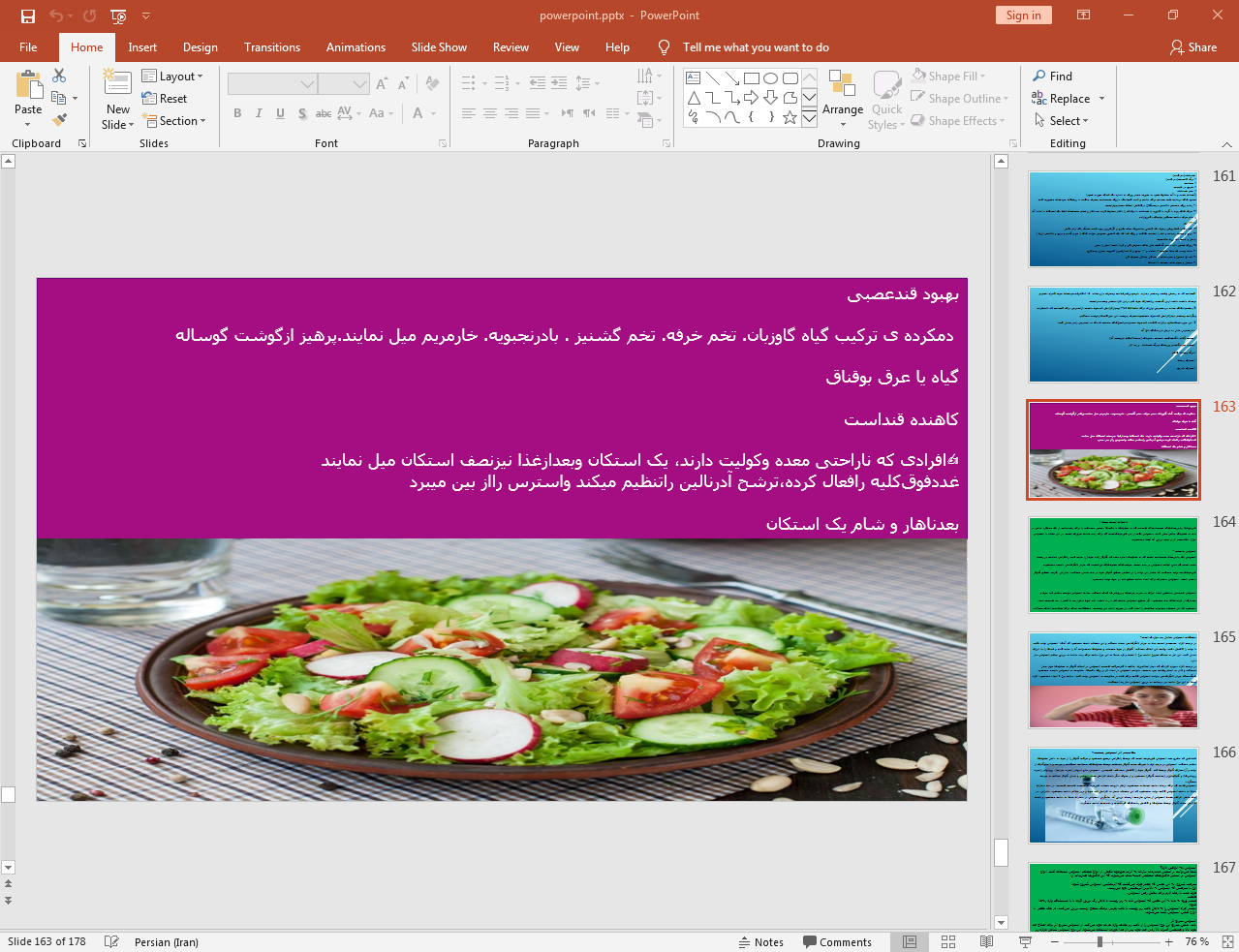Select the oval shape in gallery
This screenshot has height=952, width=1239.
coord(770,78)
